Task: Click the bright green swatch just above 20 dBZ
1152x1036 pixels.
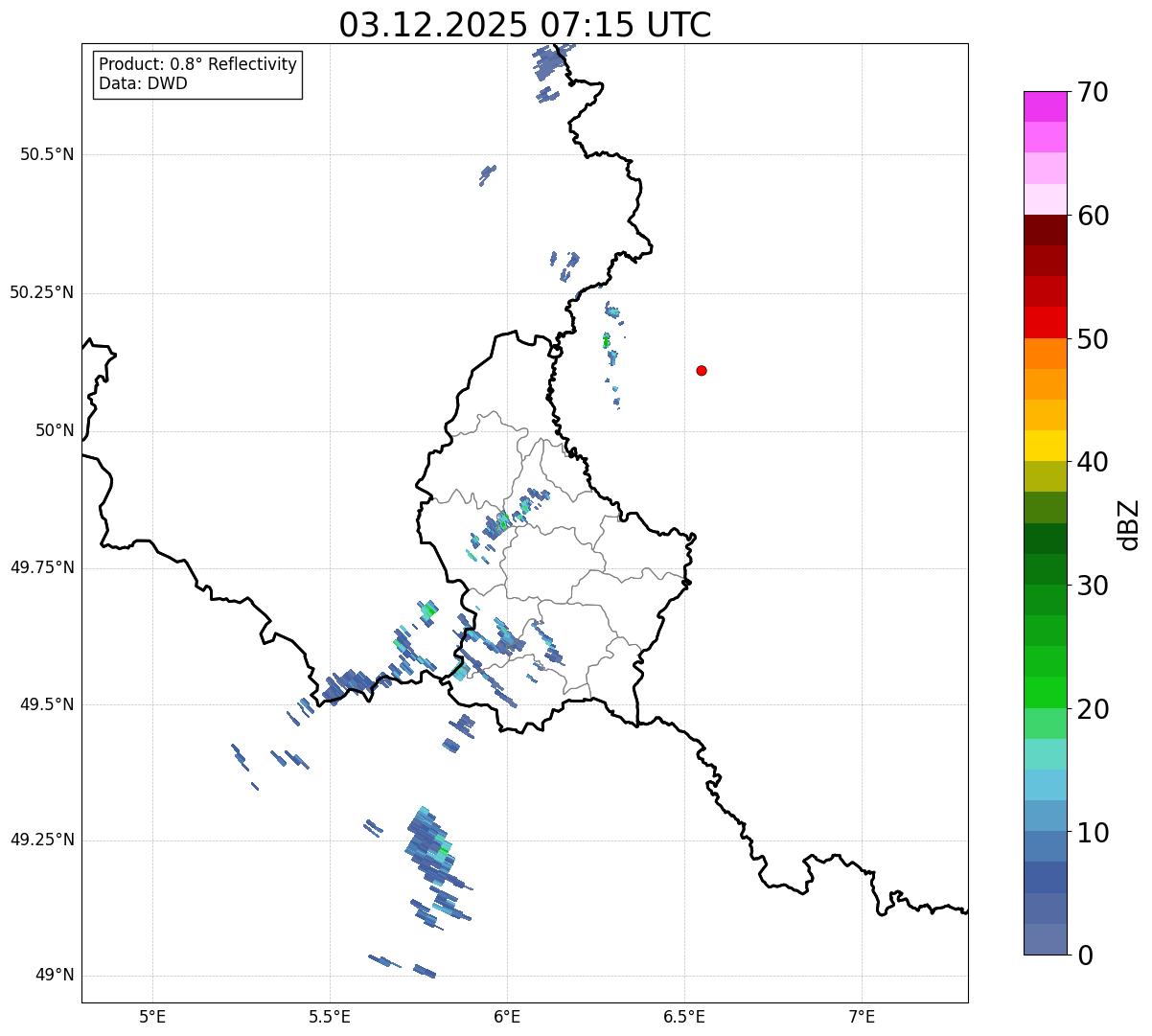Action: pos(1046,692)
